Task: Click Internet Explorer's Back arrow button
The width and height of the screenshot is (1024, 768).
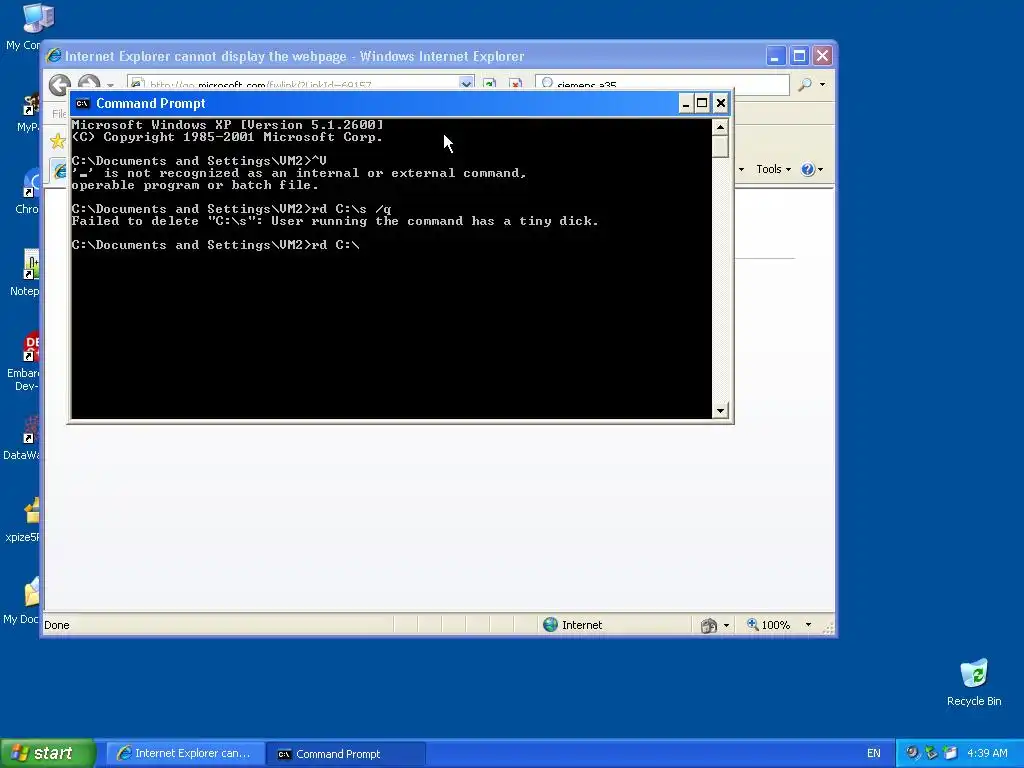Action: tap(59, 84)
